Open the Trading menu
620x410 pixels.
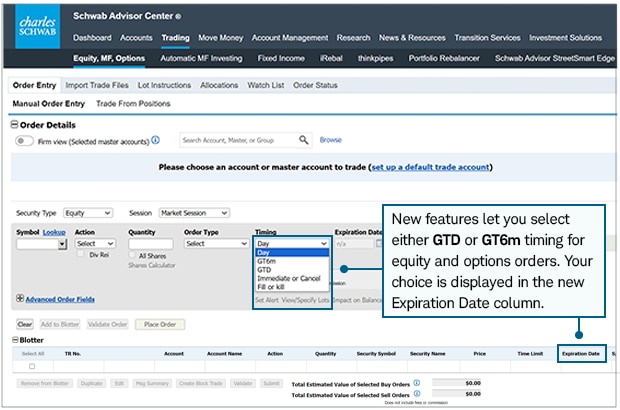coord(175,38)
